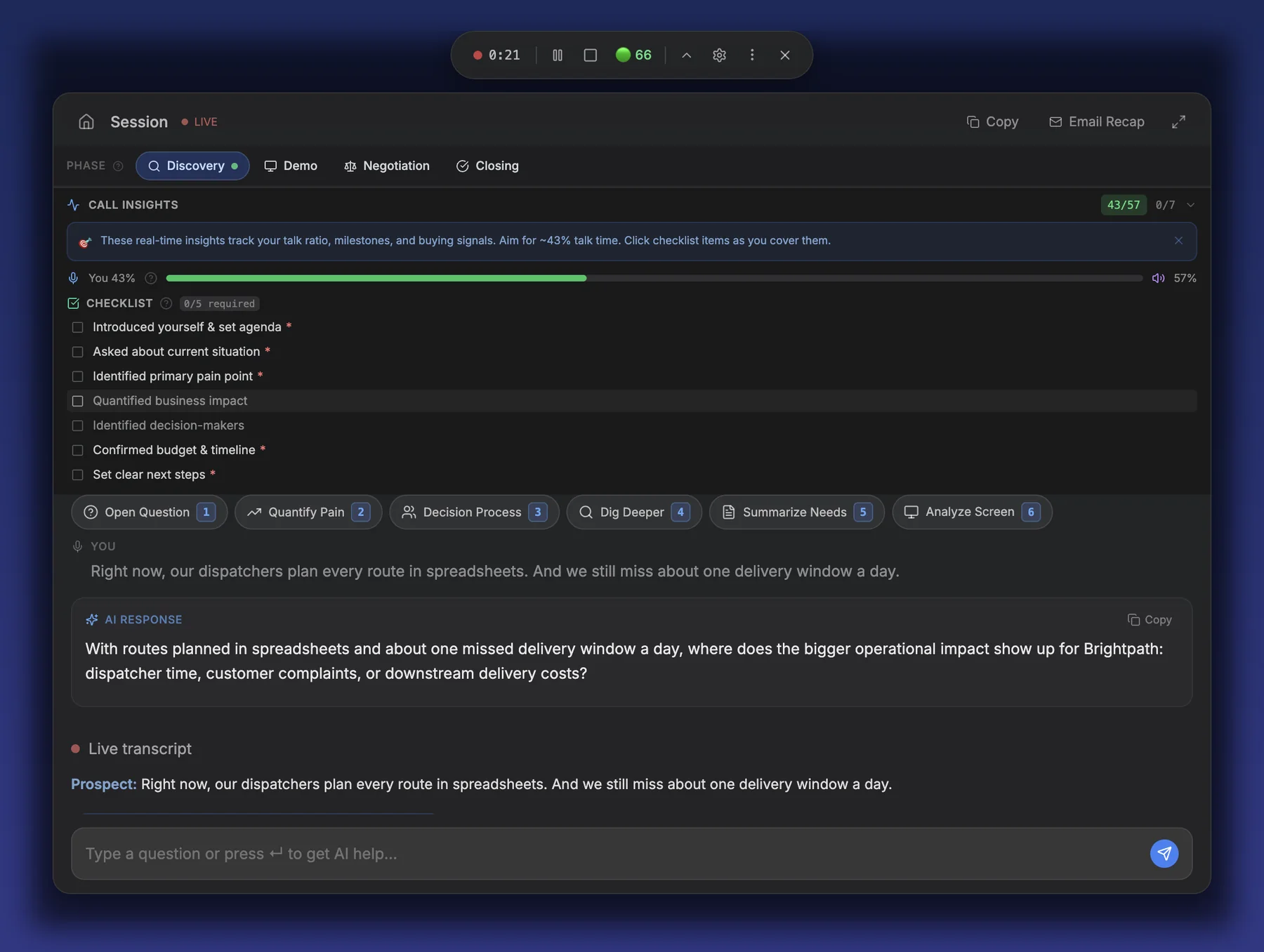Switch to the Closing phase
1264x952 pixels.
coord(487,166)
